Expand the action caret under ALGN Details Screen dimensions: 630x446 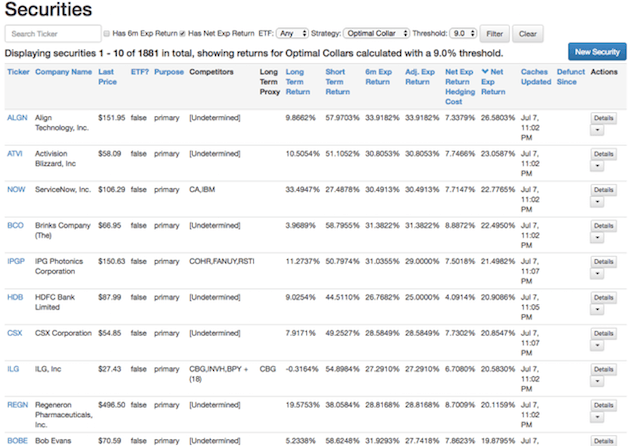click(x=597, y=131)
